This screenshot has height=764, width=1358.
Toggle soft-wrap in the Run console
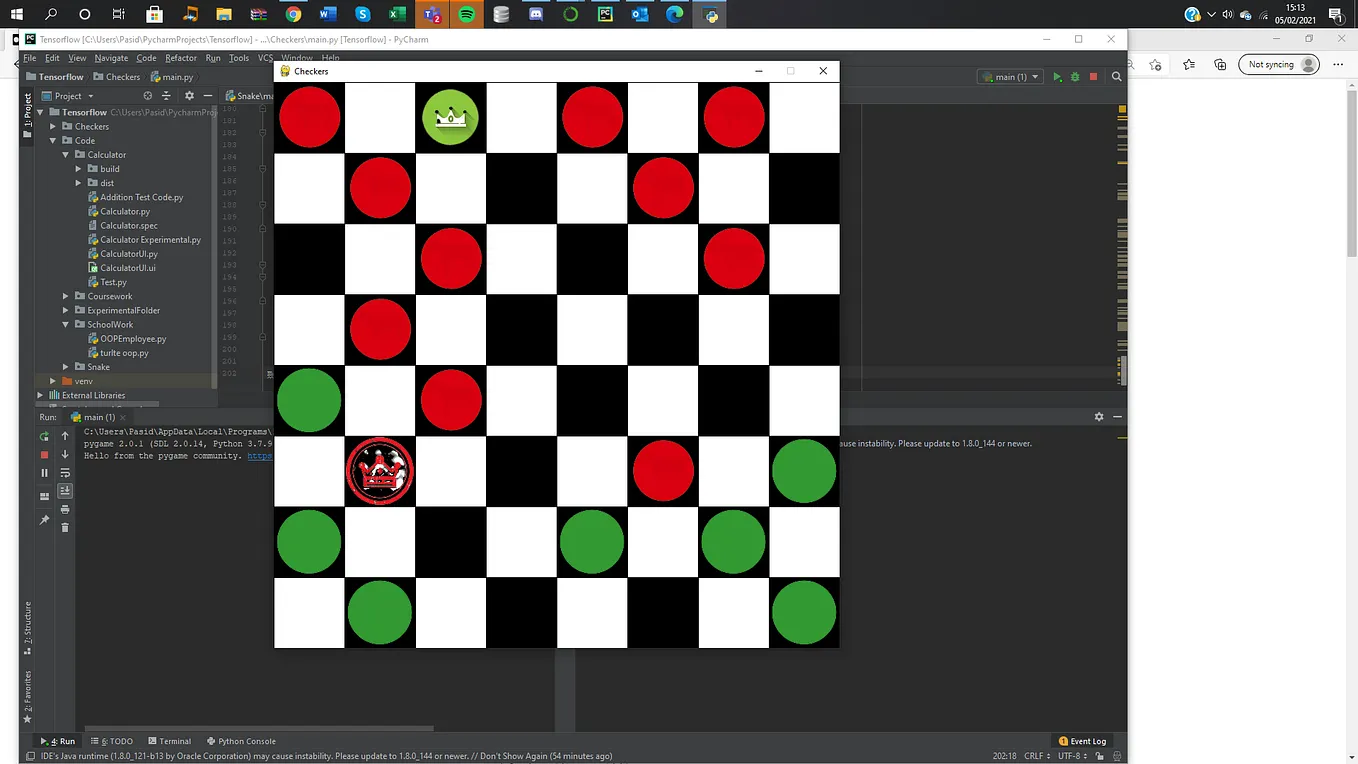65,474
